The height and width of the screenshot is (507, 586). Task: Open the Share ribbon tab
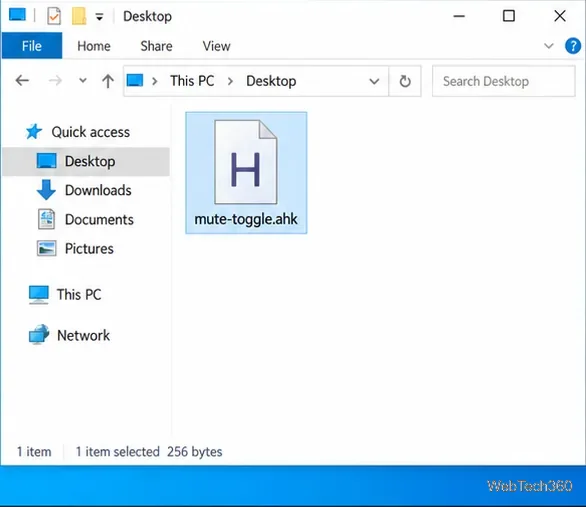[156, 46]
